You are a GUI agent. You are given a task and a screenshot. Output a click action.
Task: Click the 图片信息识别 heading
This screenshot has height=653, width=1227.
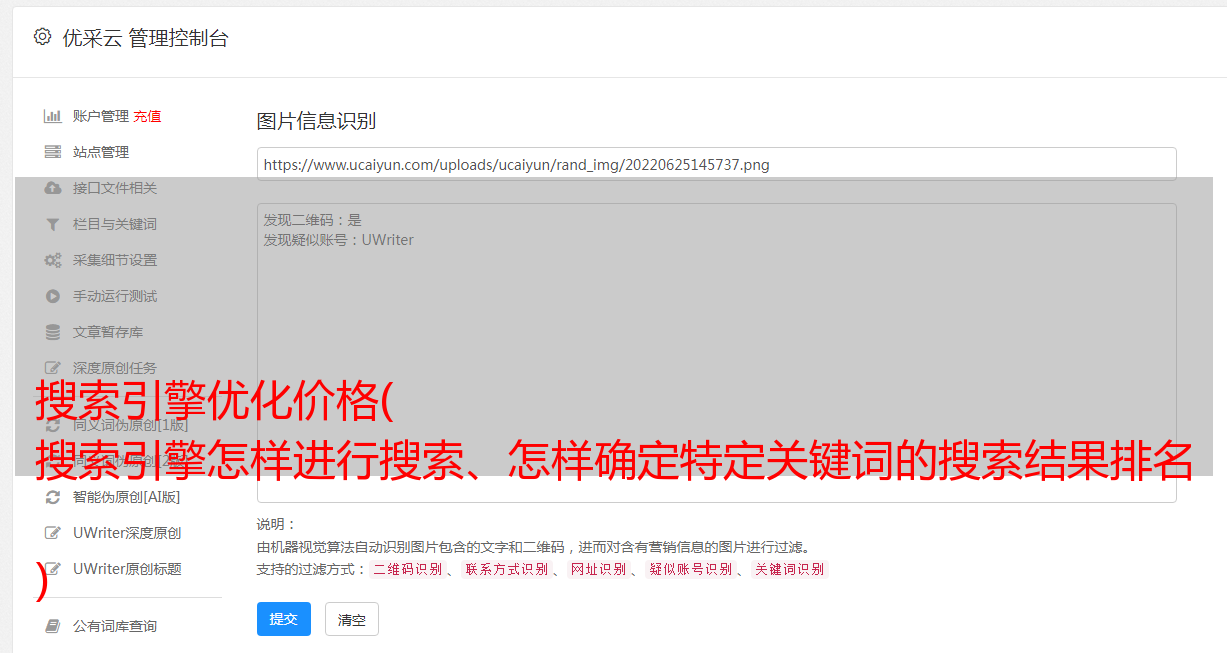click(x=316, y=121)
